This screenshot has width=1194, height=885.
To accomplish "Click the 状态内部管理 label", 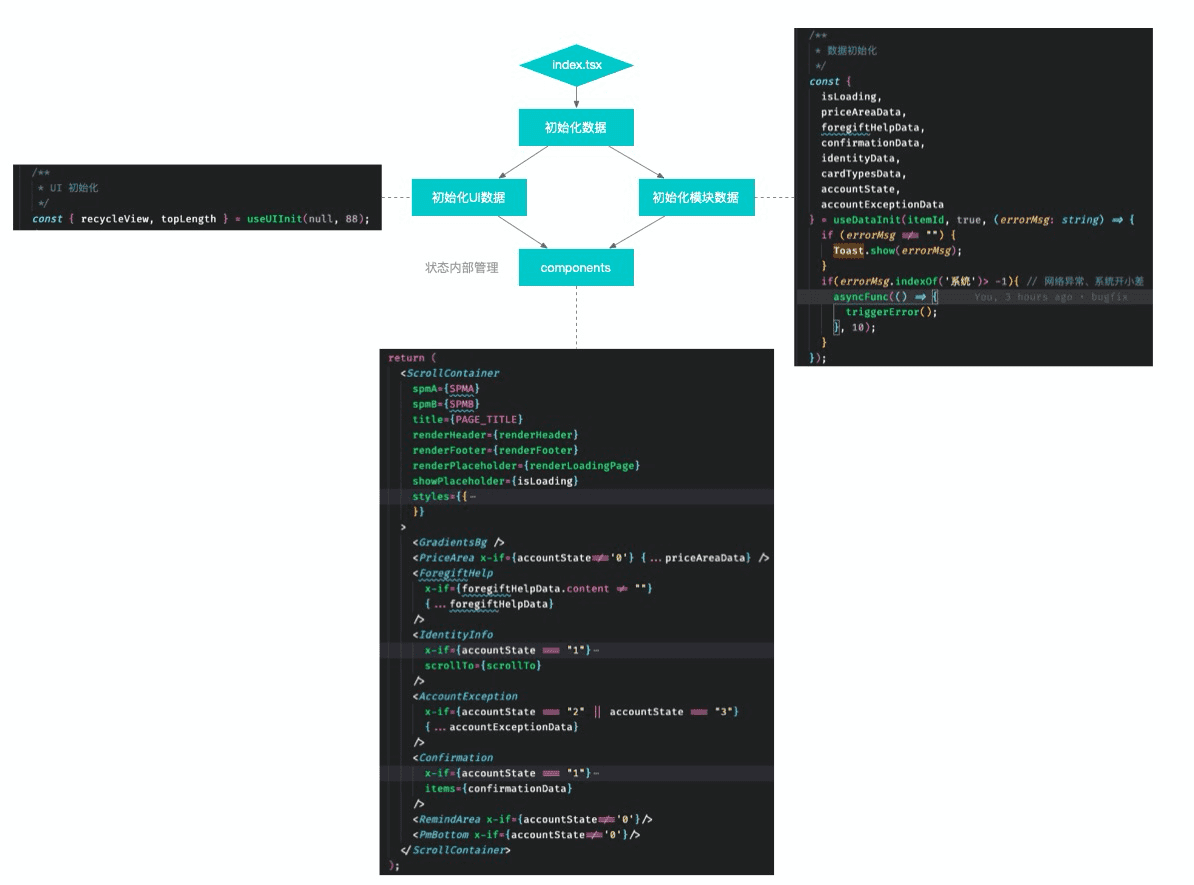I will click(461, 268).
